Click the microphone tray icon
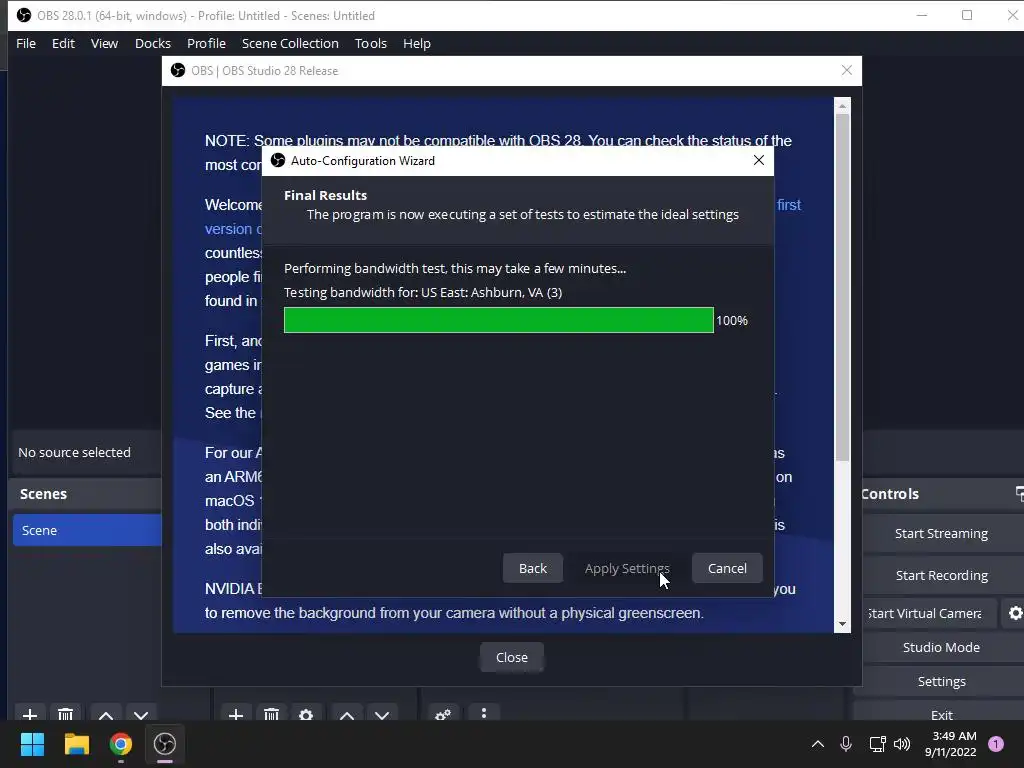The image size is (1024, 768). (x=846, y=743)
